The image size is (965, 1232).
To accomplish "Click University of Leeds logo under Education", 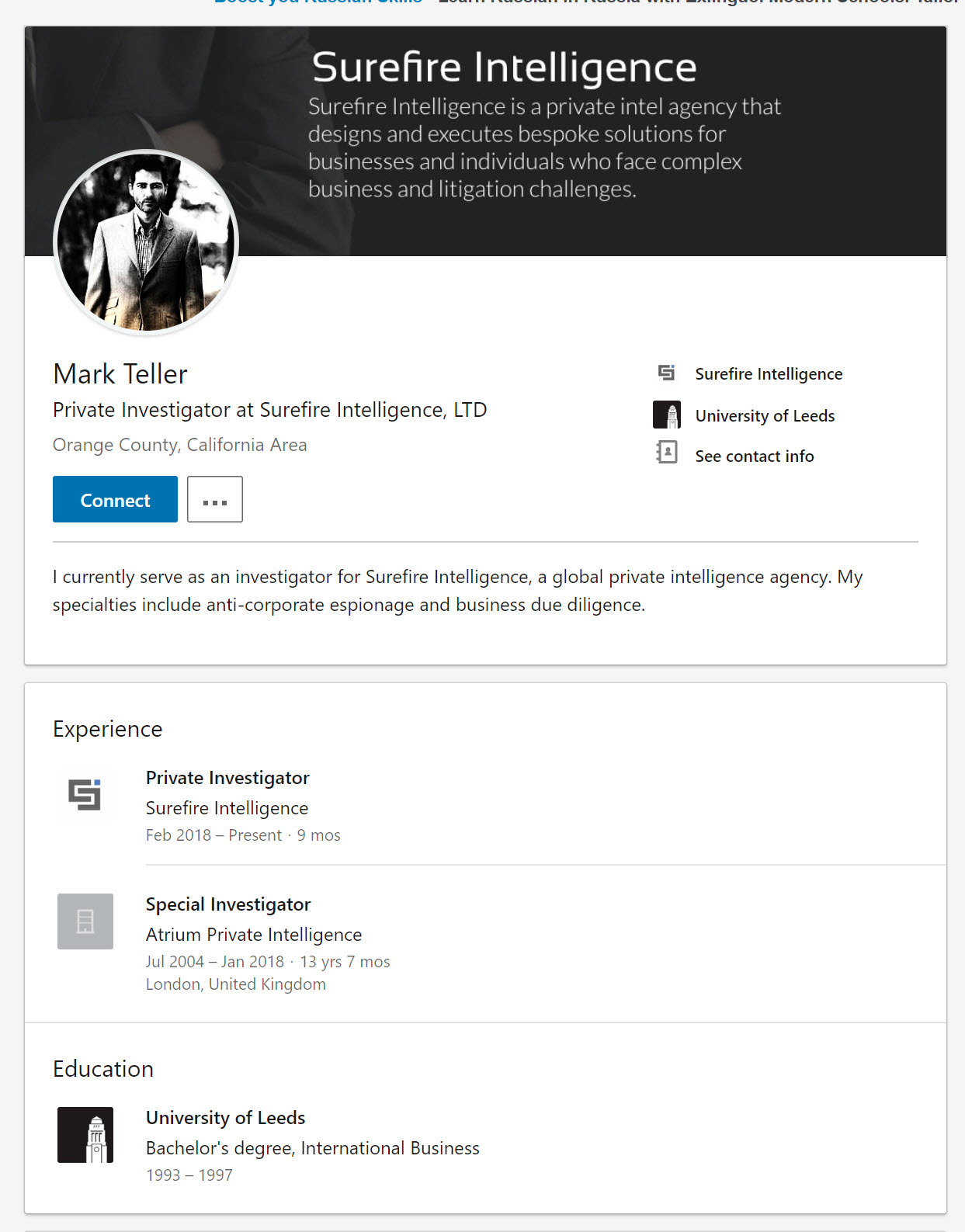I will click(85, 1135).
